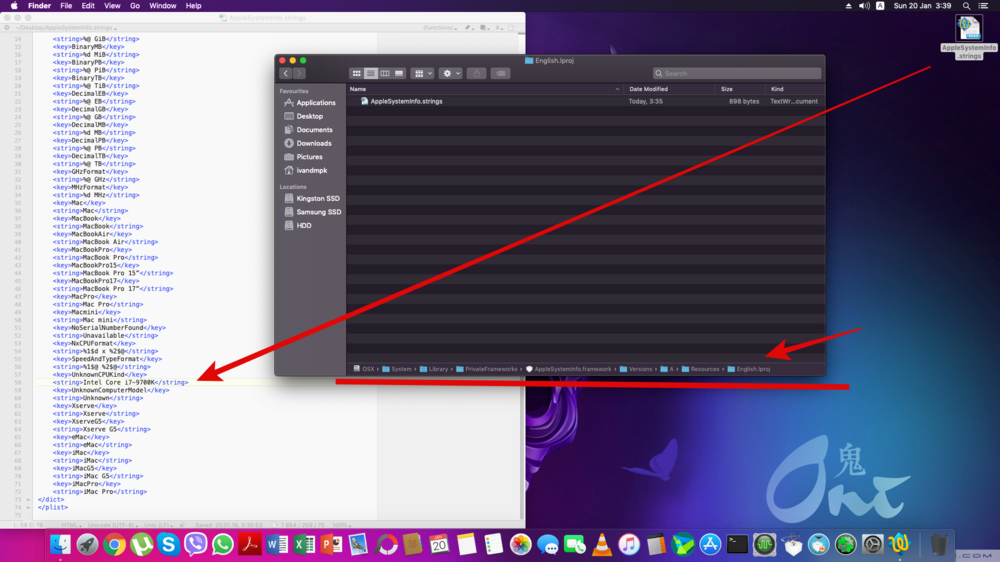Switch Finder to icon view
This screenshot has width=1000, height=562.
point(356,74)
